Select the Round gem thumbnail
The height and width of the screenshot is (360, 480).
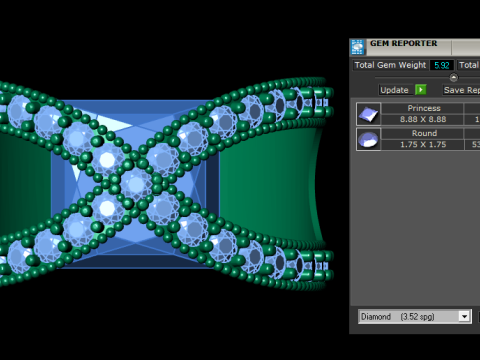[368, 139]
